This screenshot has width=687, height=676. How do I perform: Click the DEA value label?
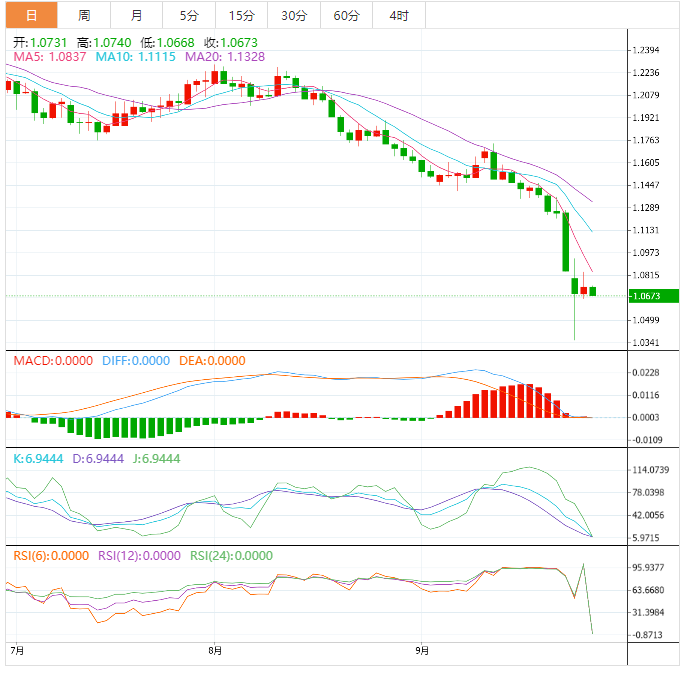pos(211,361)
